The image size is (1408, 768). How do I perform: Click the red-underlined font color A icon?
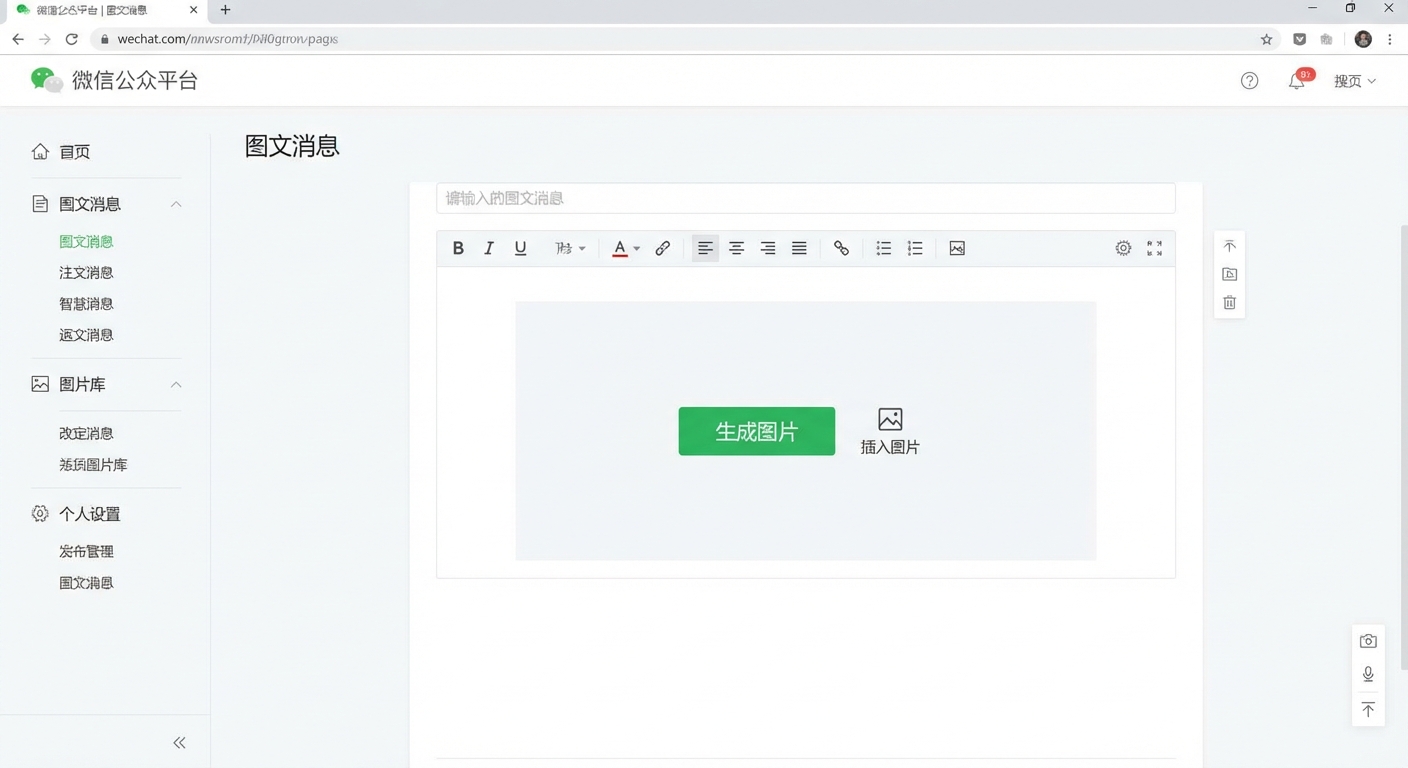click(620, 248)
